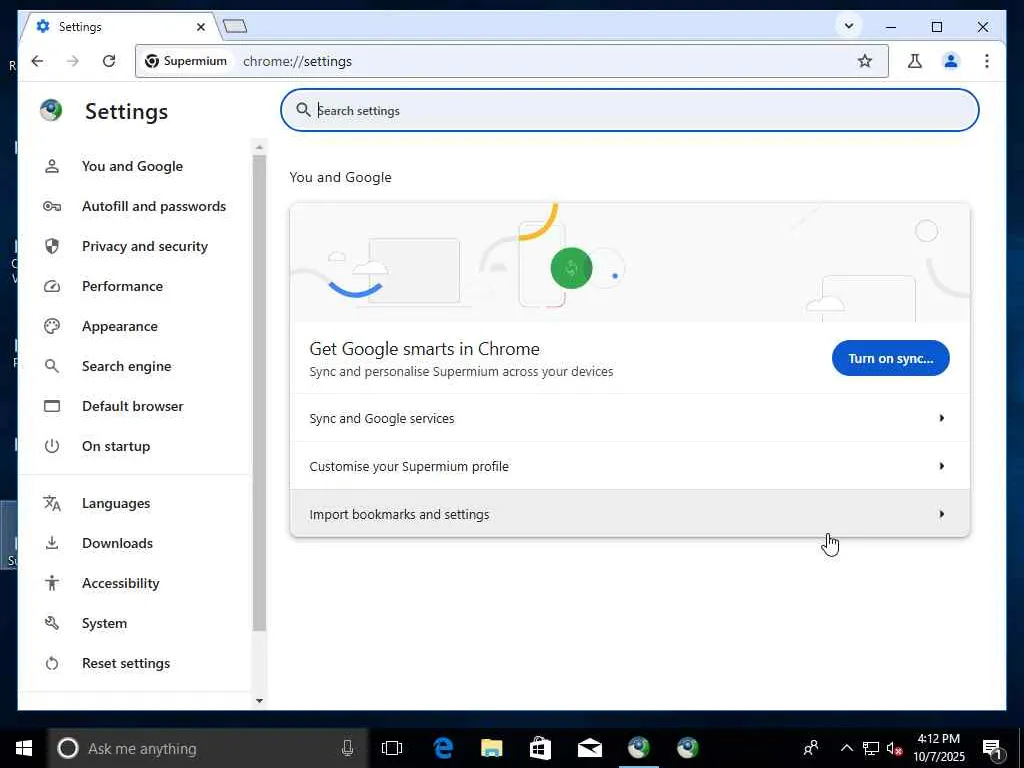
Task: Click the On startup power icon
Action: pyautogui.click(x=52, y=446)
